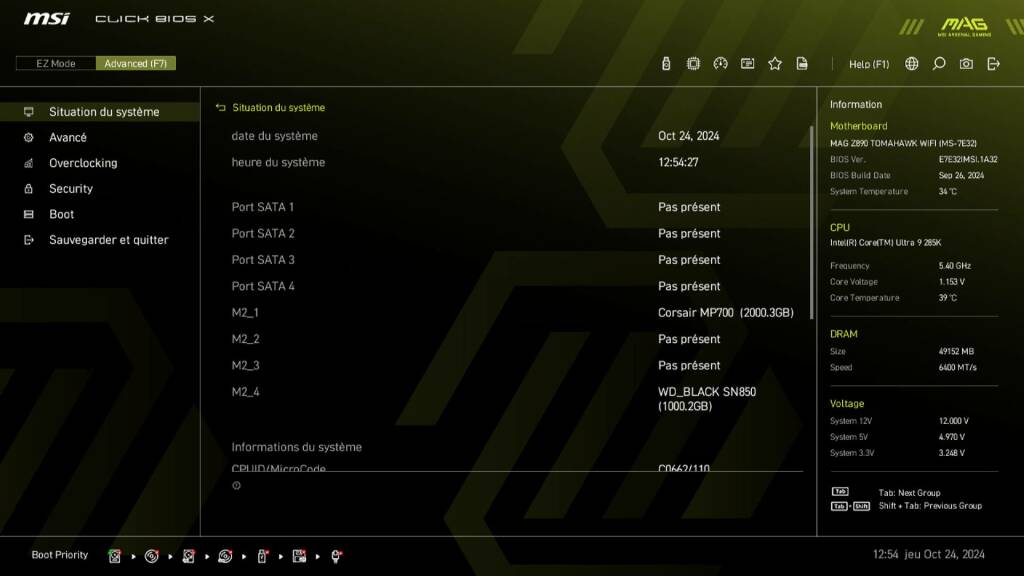1024x576 pixels.
Task: Open the M-Flash USB update icon
Action: tap(666, 63)
